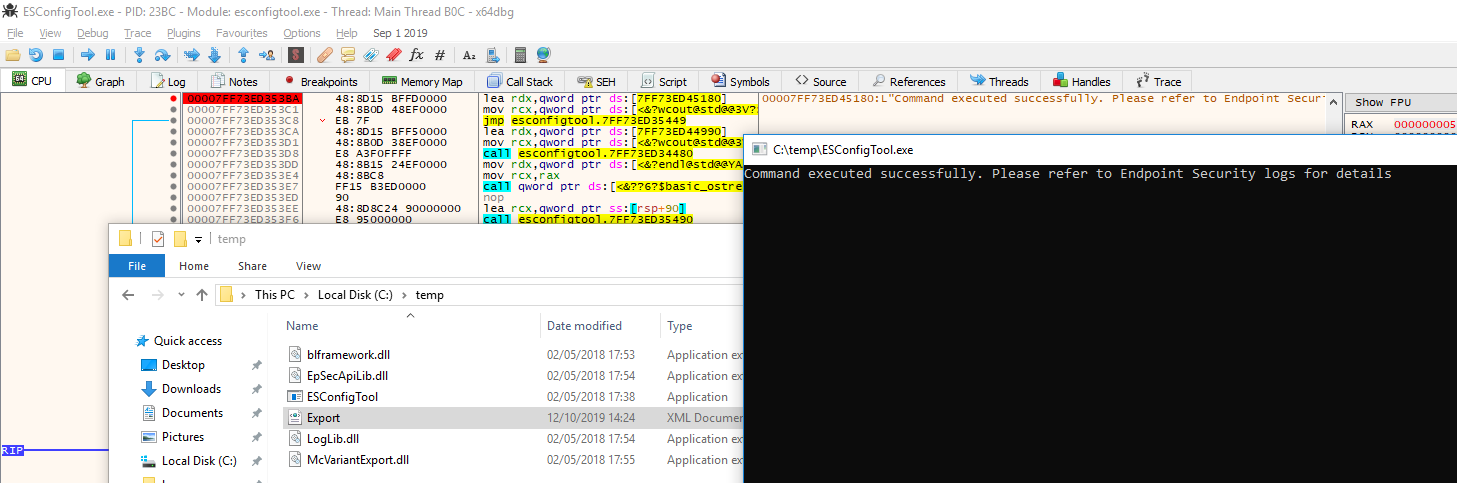Open the Trace menu
This screenshot has width=1457, height=483.
tap(138, 33)
